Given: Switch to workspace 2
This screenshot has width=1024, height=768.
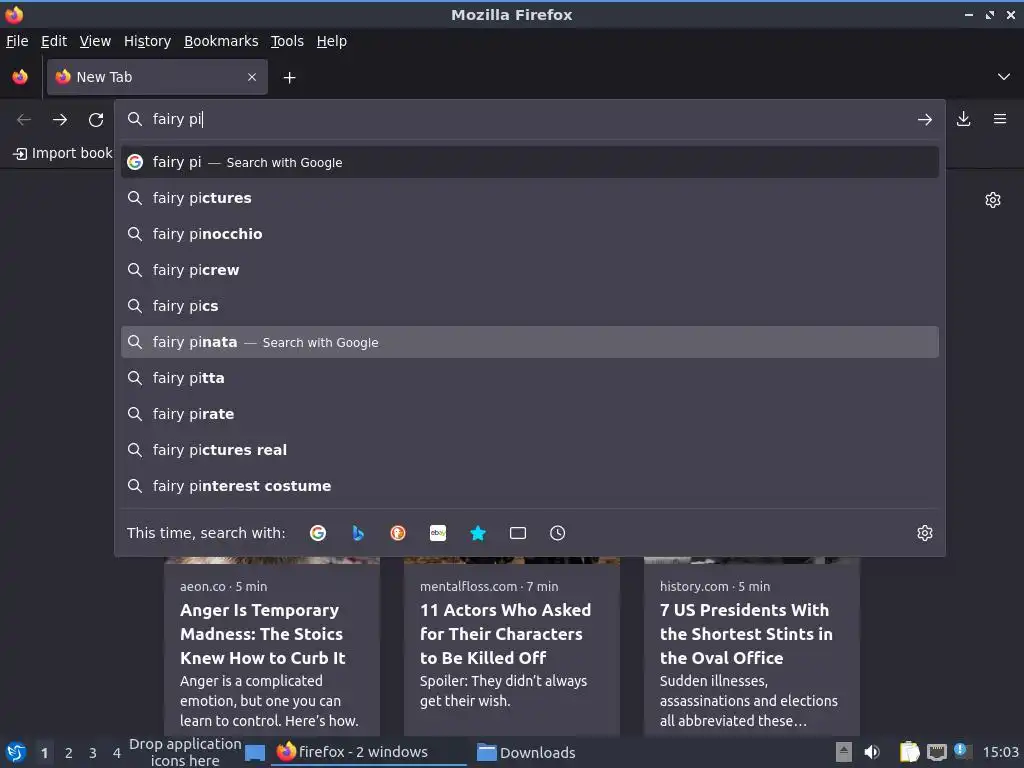Looking at the screenshot, I should tap(69, 753).
